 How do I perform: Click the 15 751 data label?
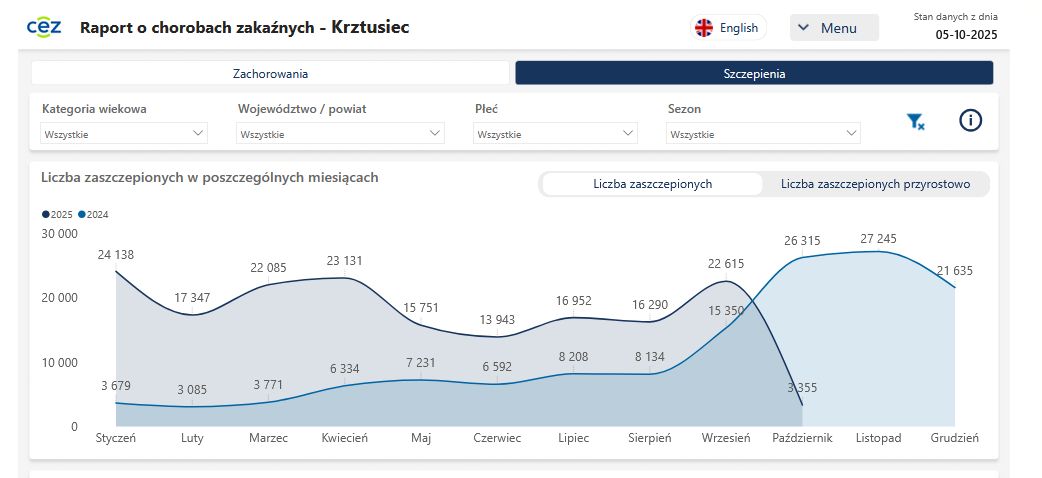coord(421,308)
